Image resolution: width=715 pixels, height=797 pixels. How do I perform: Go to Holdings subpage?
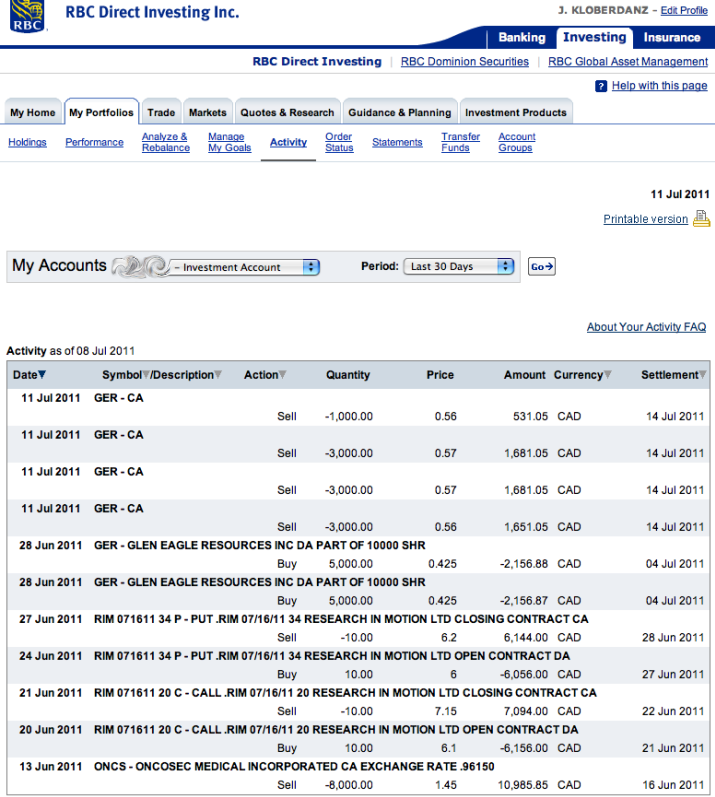click(27, 142)
